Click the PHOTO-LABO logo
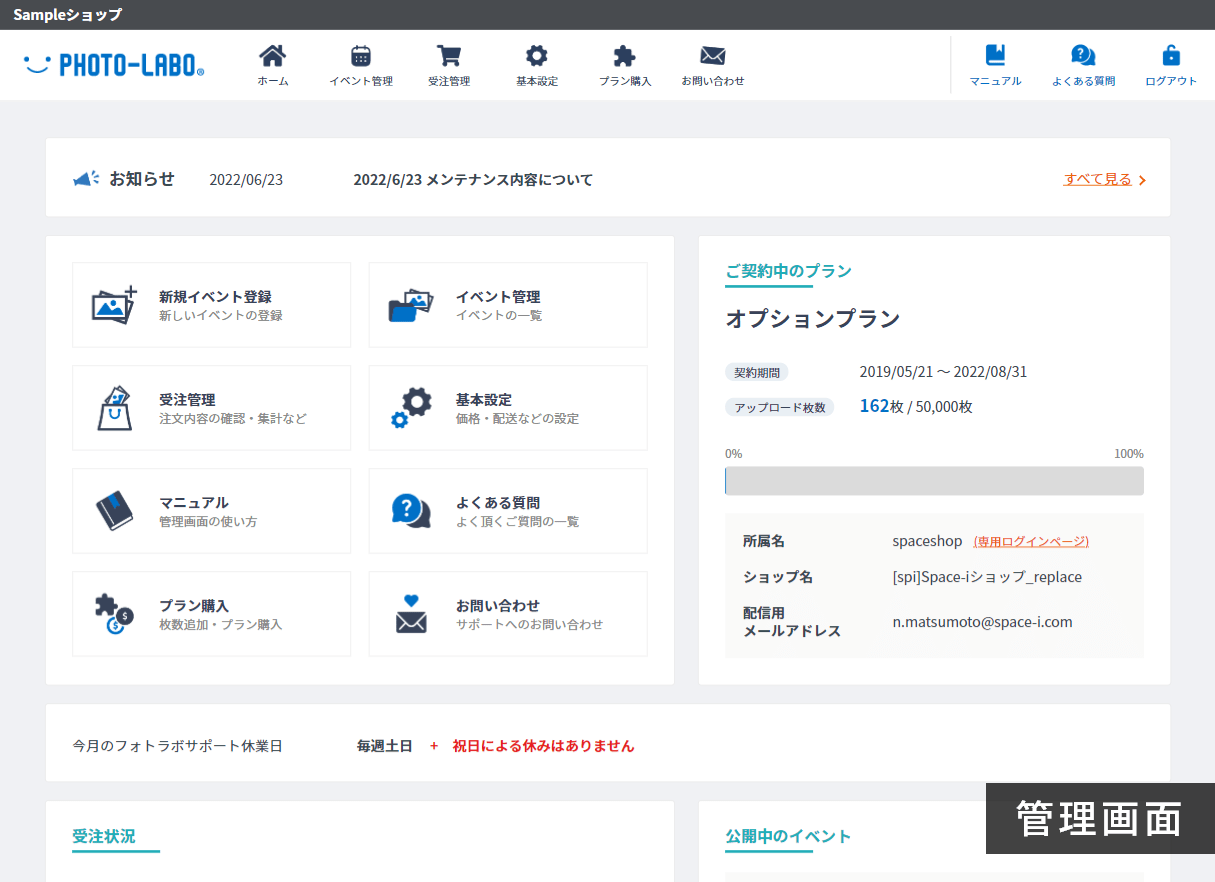Image resolution: width=1215 pixels, height=882 pixels. tap(114, 65)
